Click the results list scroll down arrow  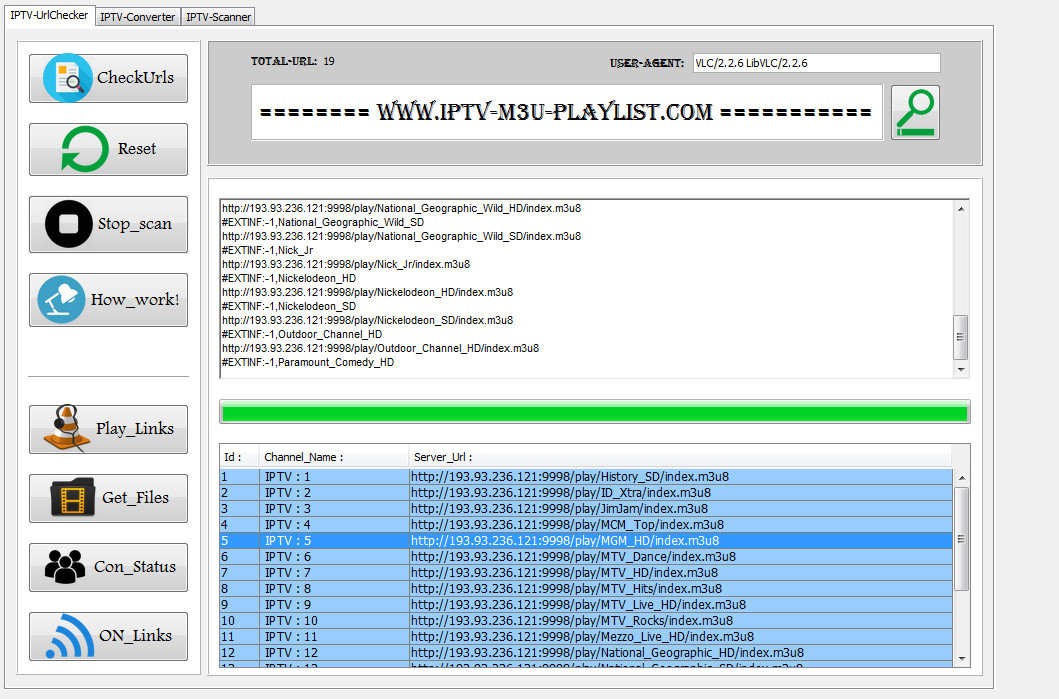962,659
